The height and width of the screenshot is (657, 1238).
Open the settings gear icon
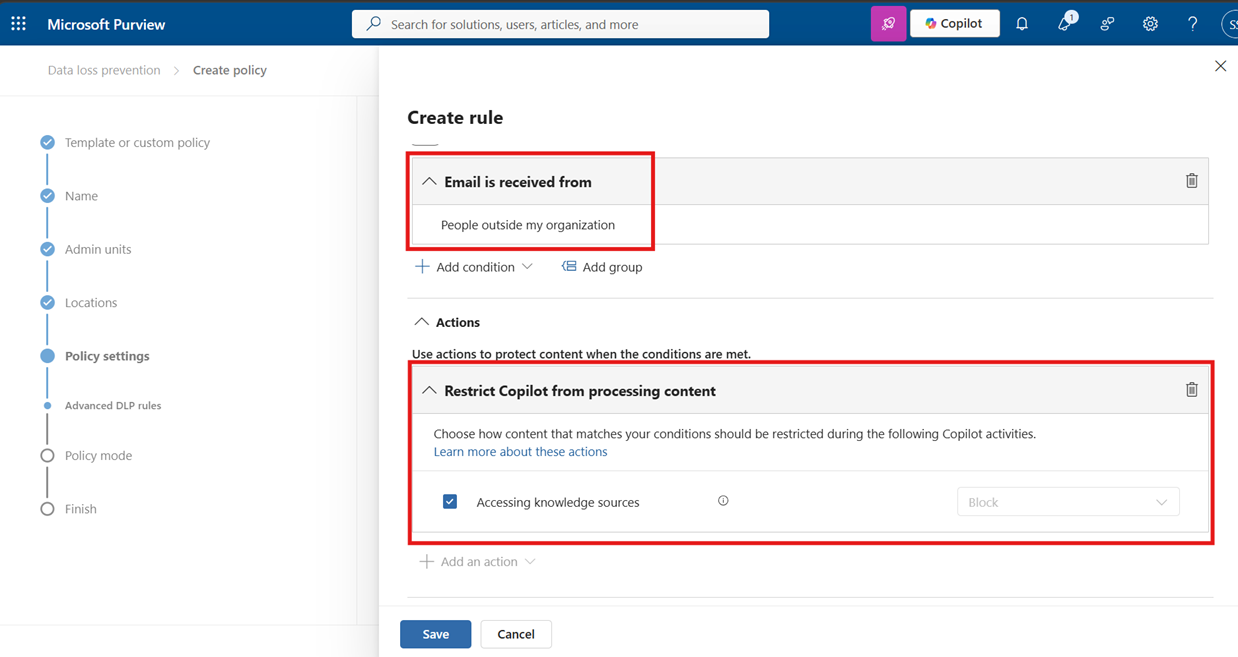1150,24
